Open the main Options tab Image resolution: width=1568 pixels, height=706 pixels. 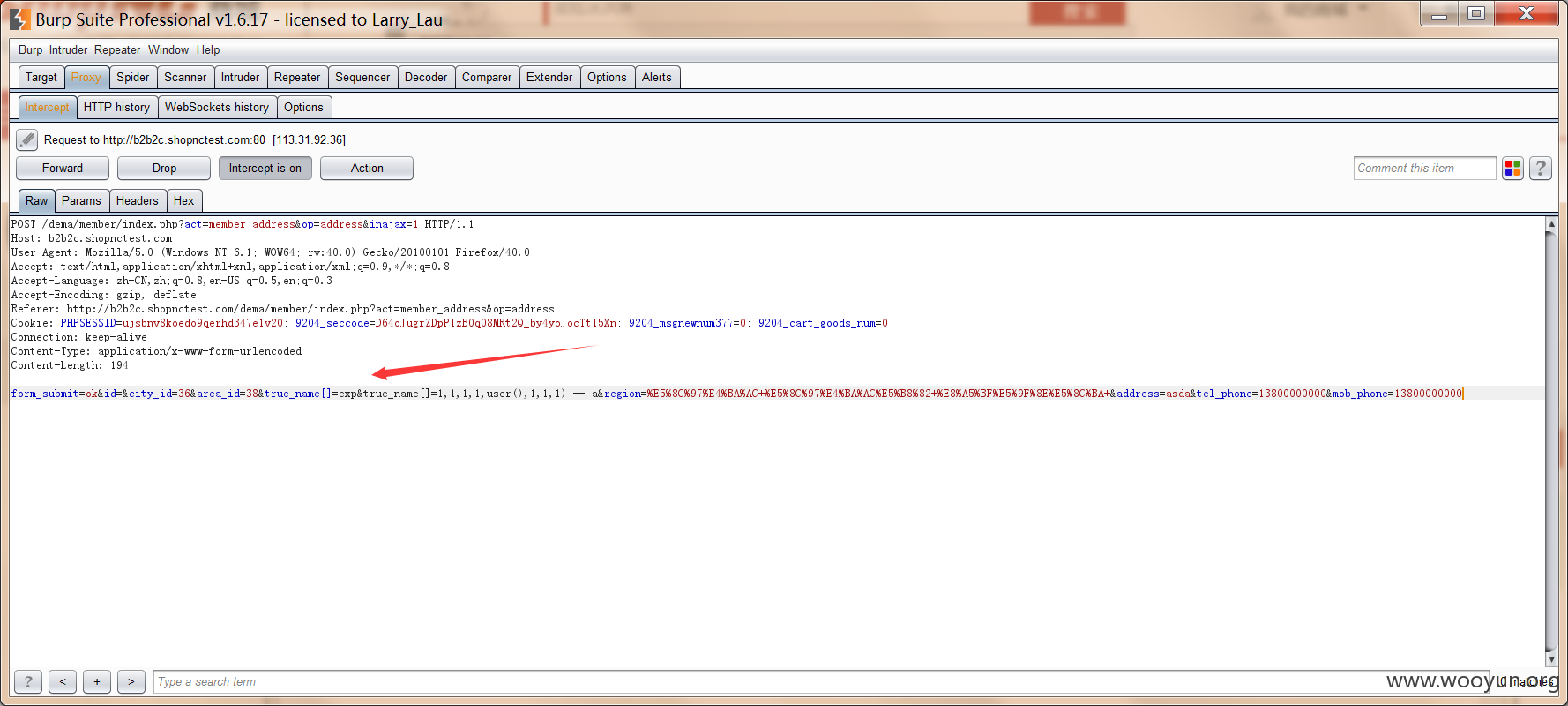click(x=607, y=77)
